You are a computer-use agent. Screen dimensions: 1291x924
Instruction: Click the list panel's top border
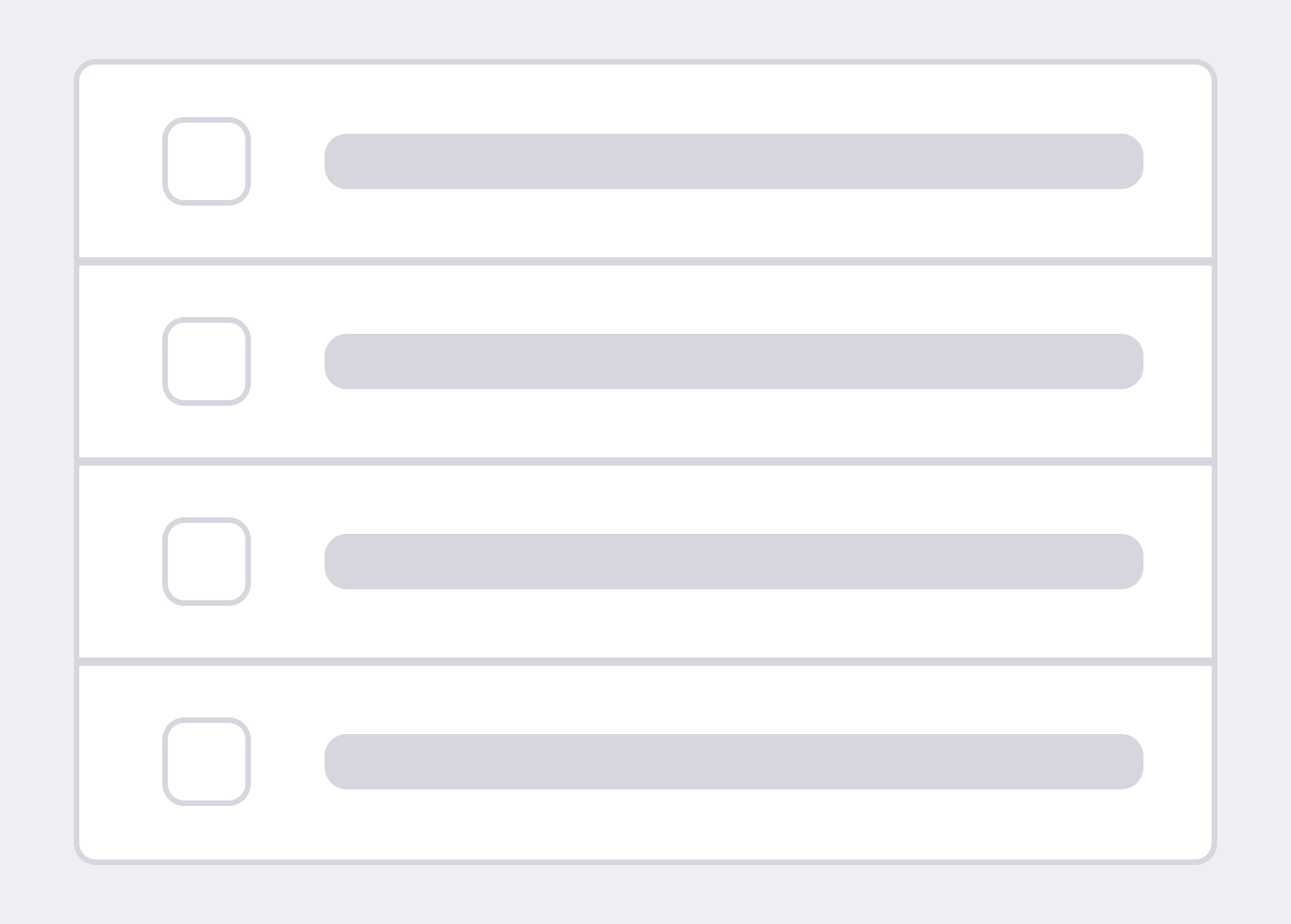click(645, 62)
